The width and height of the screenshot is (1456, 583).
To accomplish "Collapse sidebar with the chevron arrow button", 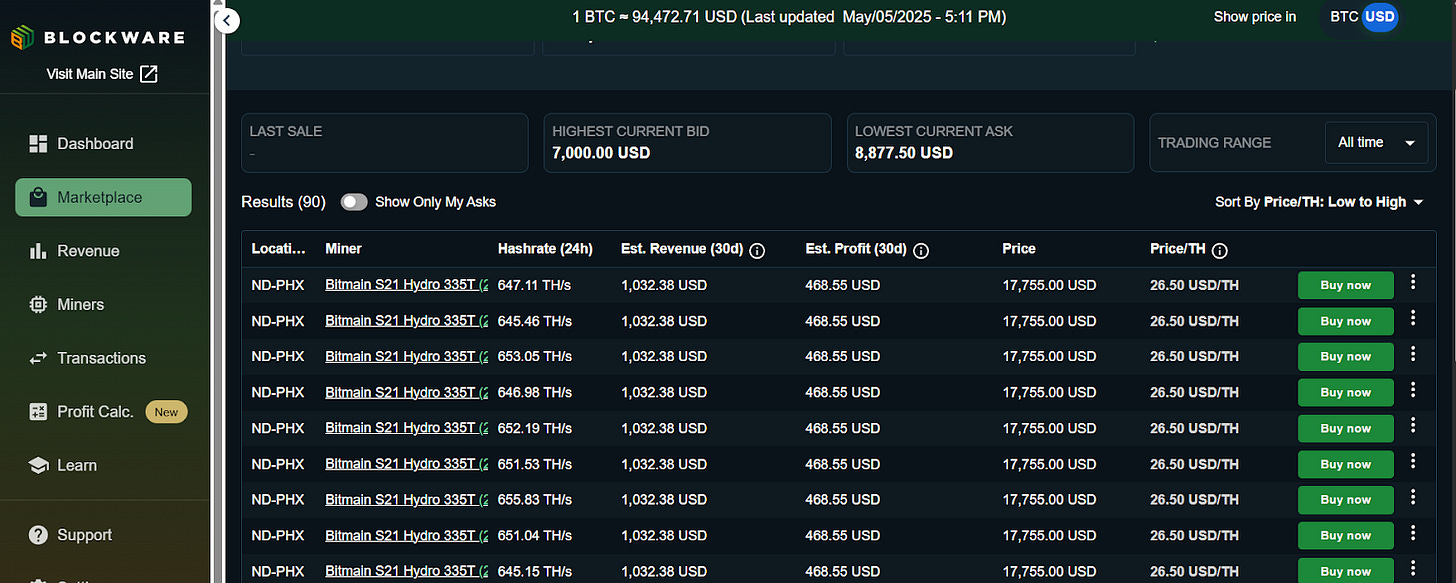I will (227, 20).
